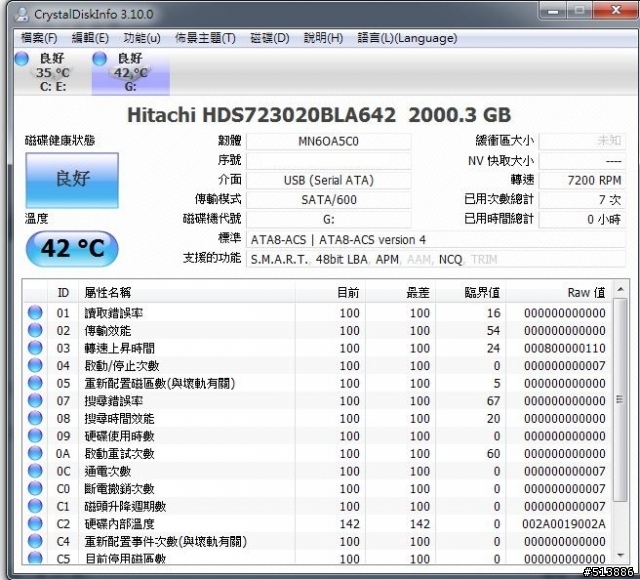
Task: Click the power on hours field 0 小時
Action: 582,219
